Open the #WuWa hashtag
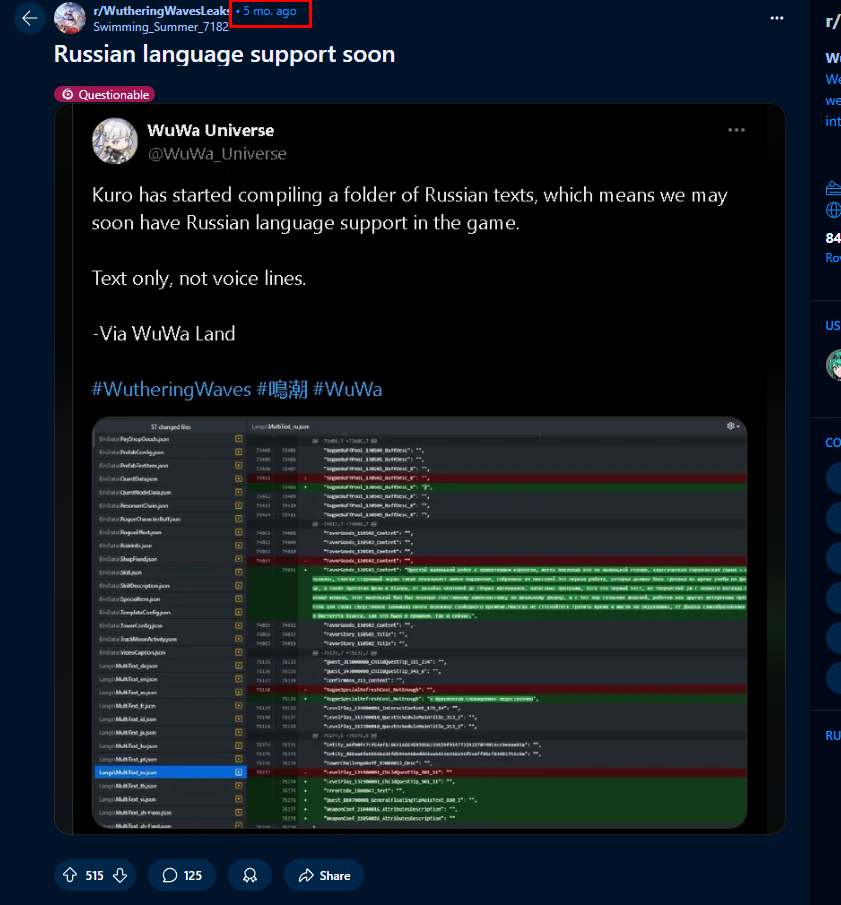 347,389
